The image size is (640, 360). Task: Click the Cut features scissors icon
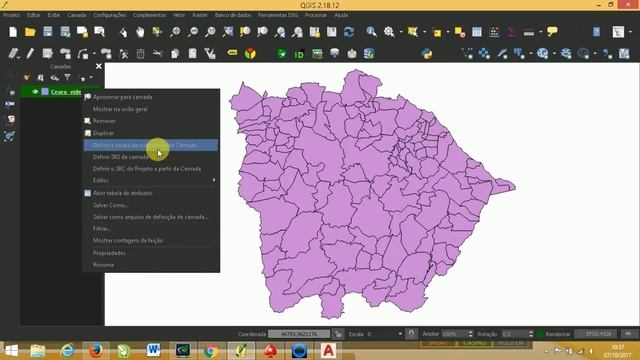[158, 53]
